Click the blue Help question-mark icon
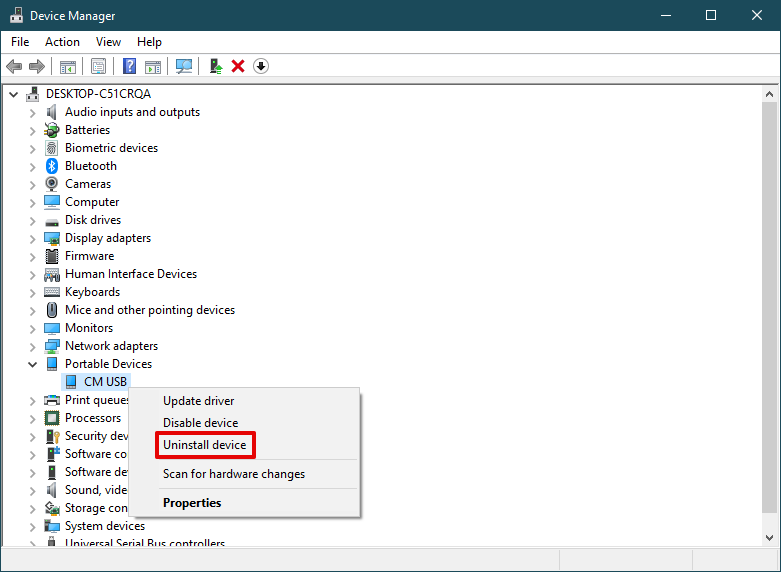The width and height of the screenshot is (781, 572). [130, 66]
